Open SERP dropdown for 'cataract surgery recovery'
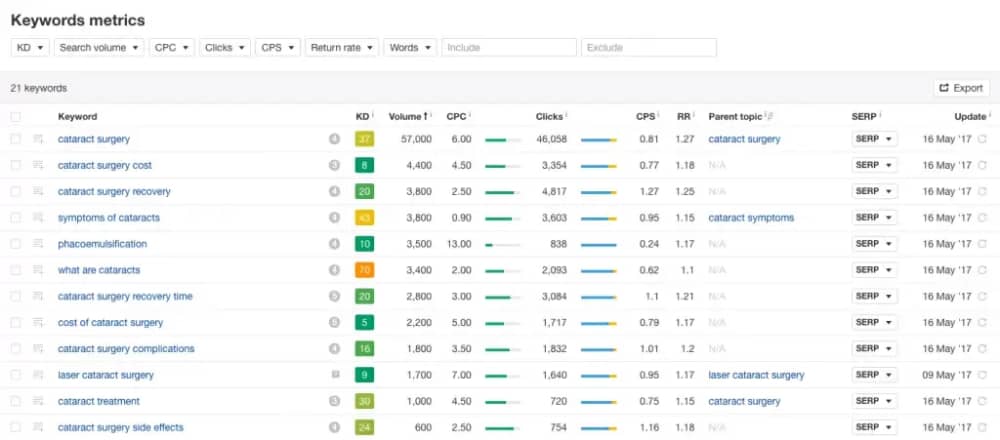Viewport: 1000px width, 440px height. click(874, 191)
